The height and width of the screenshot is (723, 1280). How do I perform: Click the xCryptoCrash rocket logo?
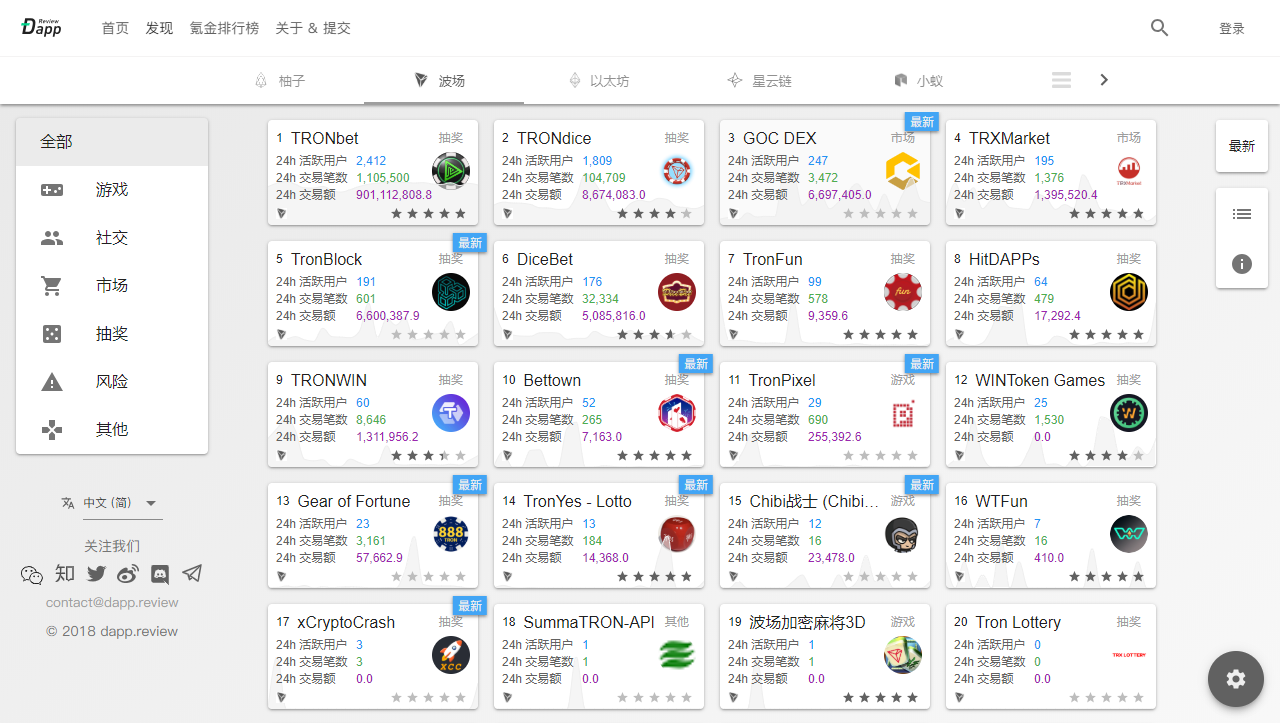[x=451, y=655]
